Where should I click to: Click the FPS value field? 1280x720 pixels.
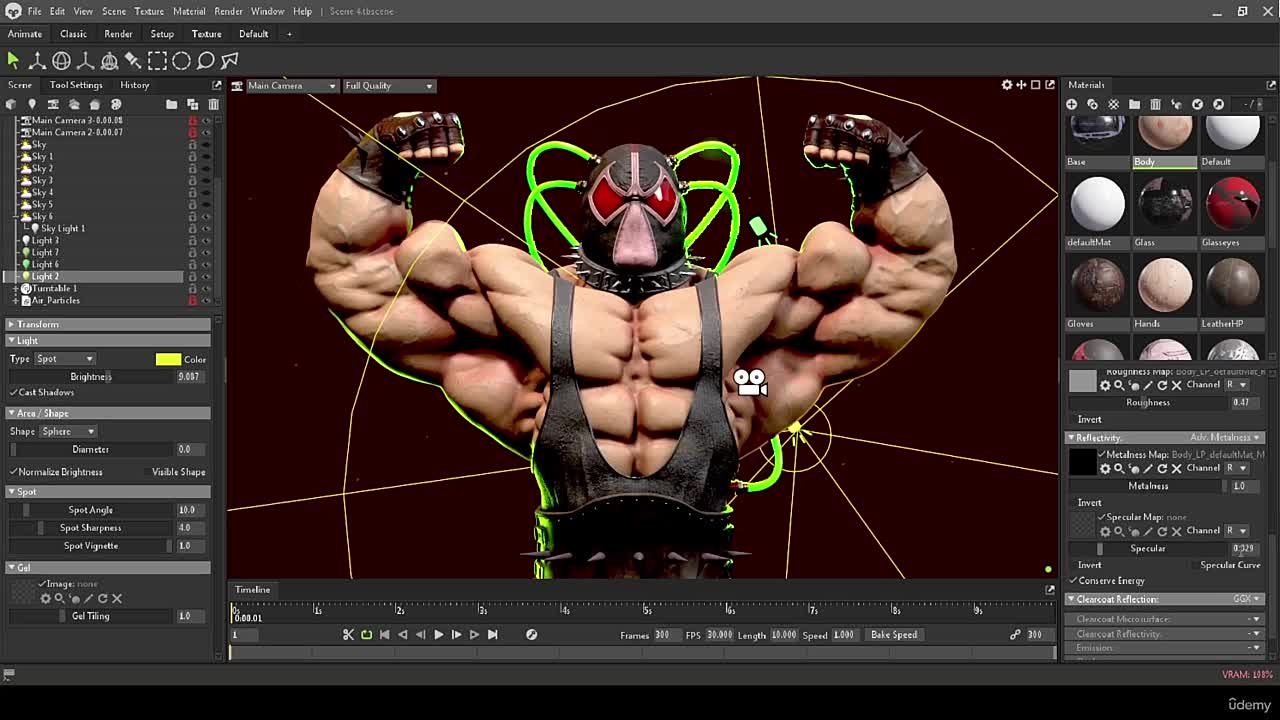click(719, 635)
